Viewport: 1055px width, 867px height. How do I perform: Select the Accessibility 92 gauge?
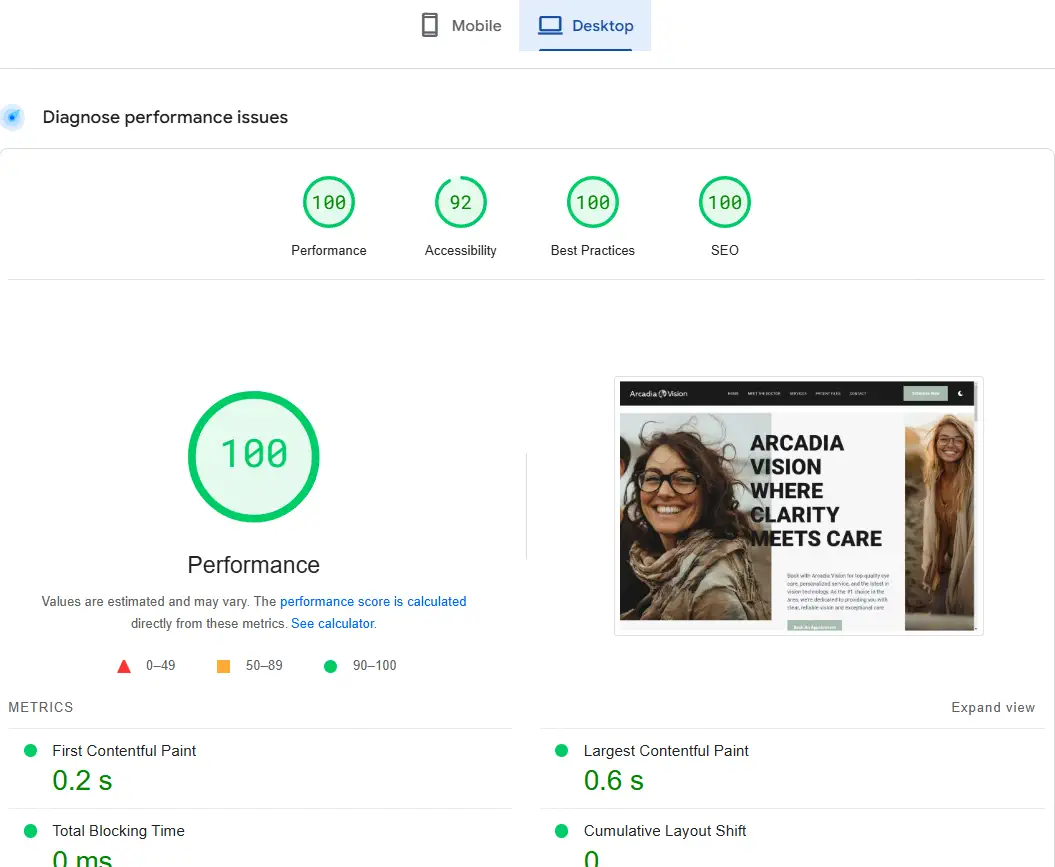tap(461, 201)
